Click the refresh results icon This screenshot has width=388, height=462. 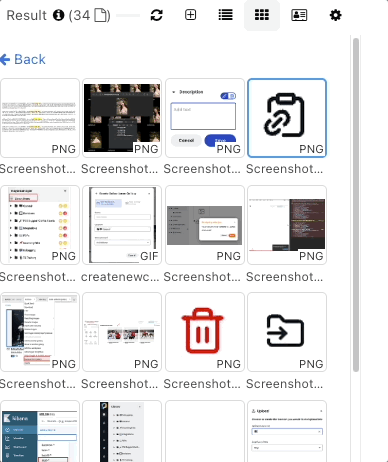point(156,15)
